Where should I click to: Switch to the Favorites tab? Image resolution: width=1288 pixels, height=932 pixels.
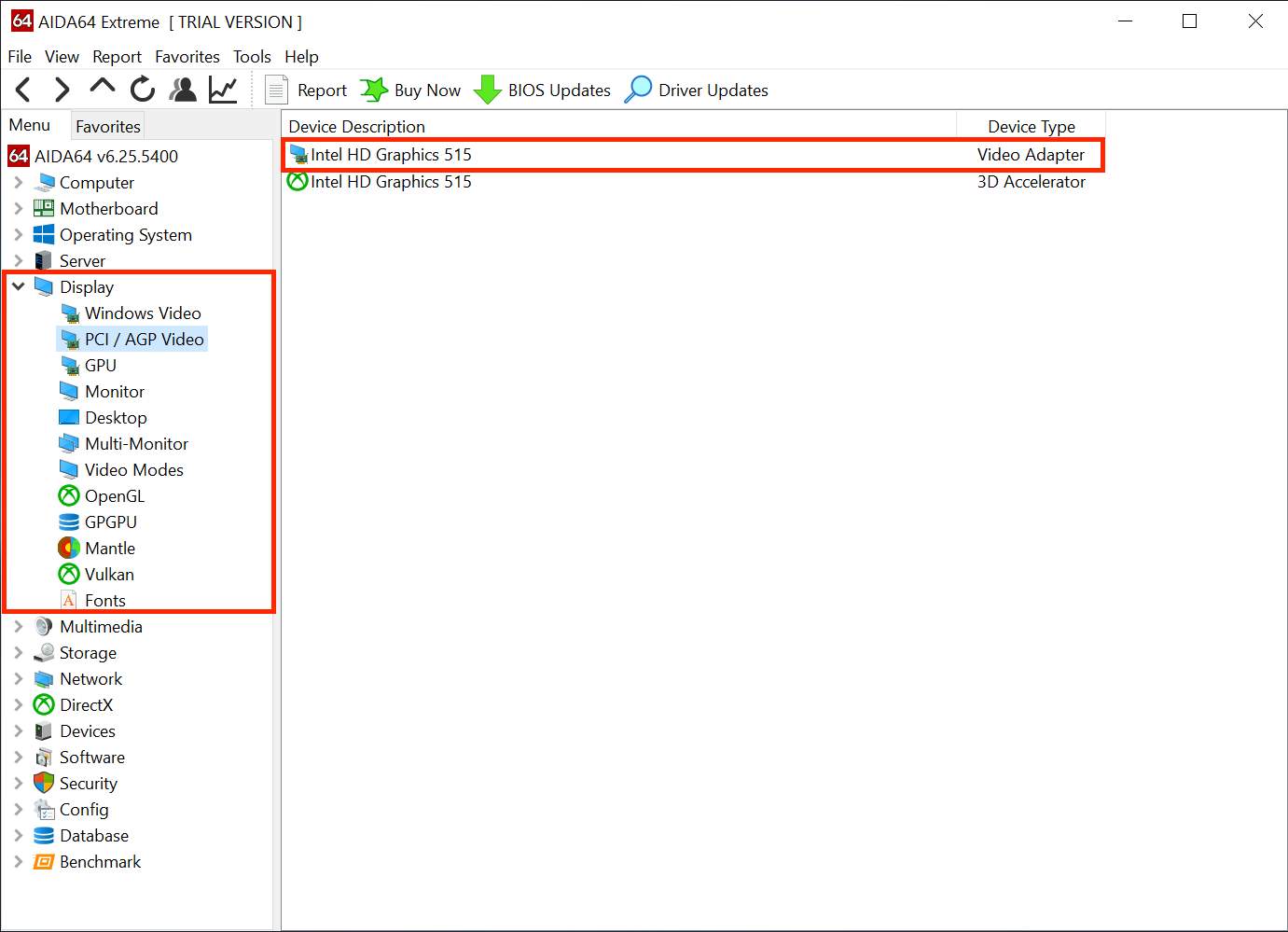tap(108, 126)
